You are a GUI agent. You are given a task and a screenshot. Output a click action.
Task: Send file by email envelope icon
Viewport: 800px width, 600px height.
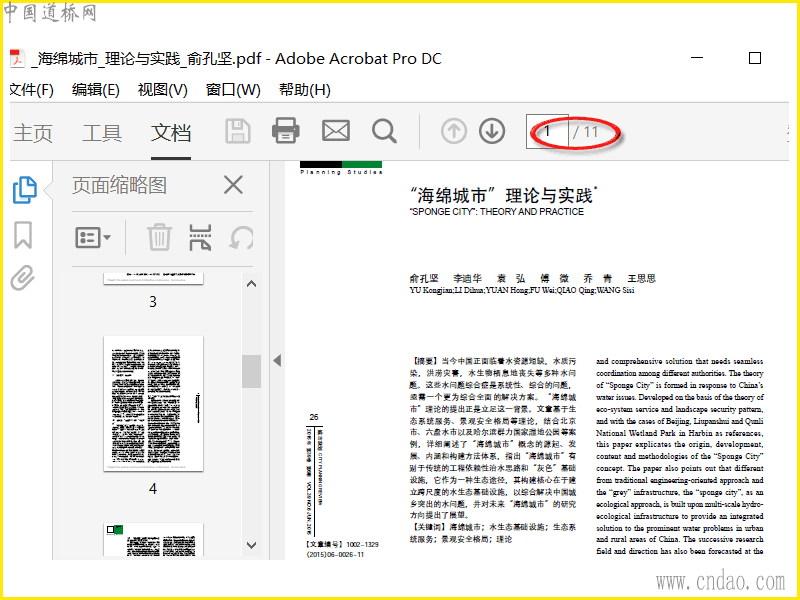pos(336,131)
